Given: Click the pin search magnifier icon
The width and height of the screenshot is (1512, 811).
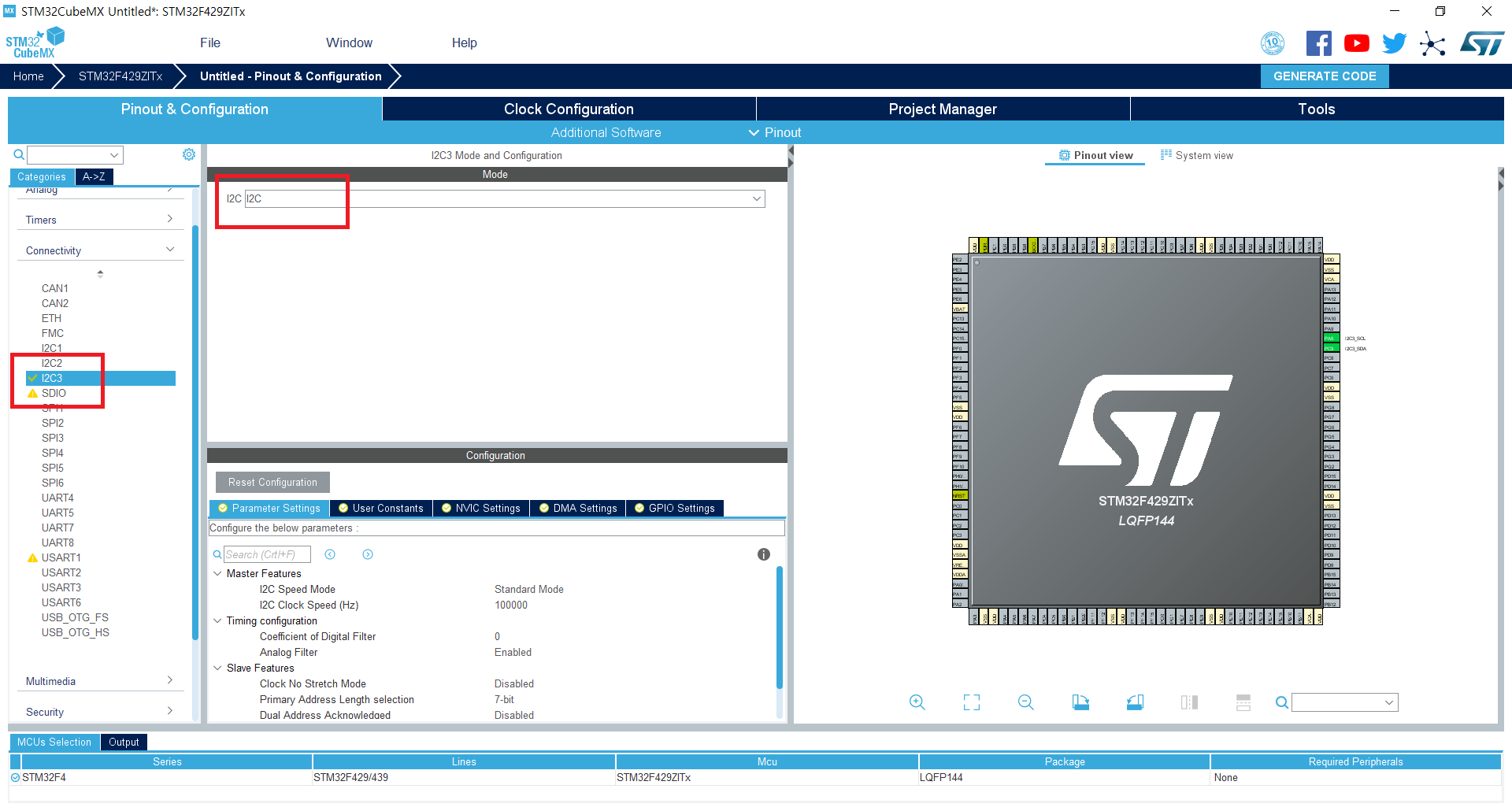Looking at the screenshot, I should 1282,702.
